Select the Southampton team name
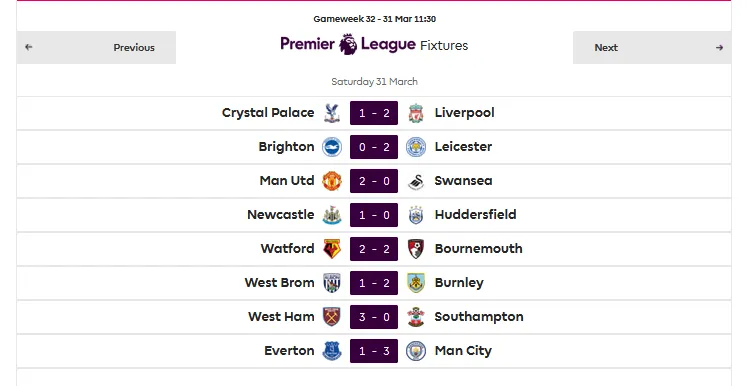 pos(479,317)
